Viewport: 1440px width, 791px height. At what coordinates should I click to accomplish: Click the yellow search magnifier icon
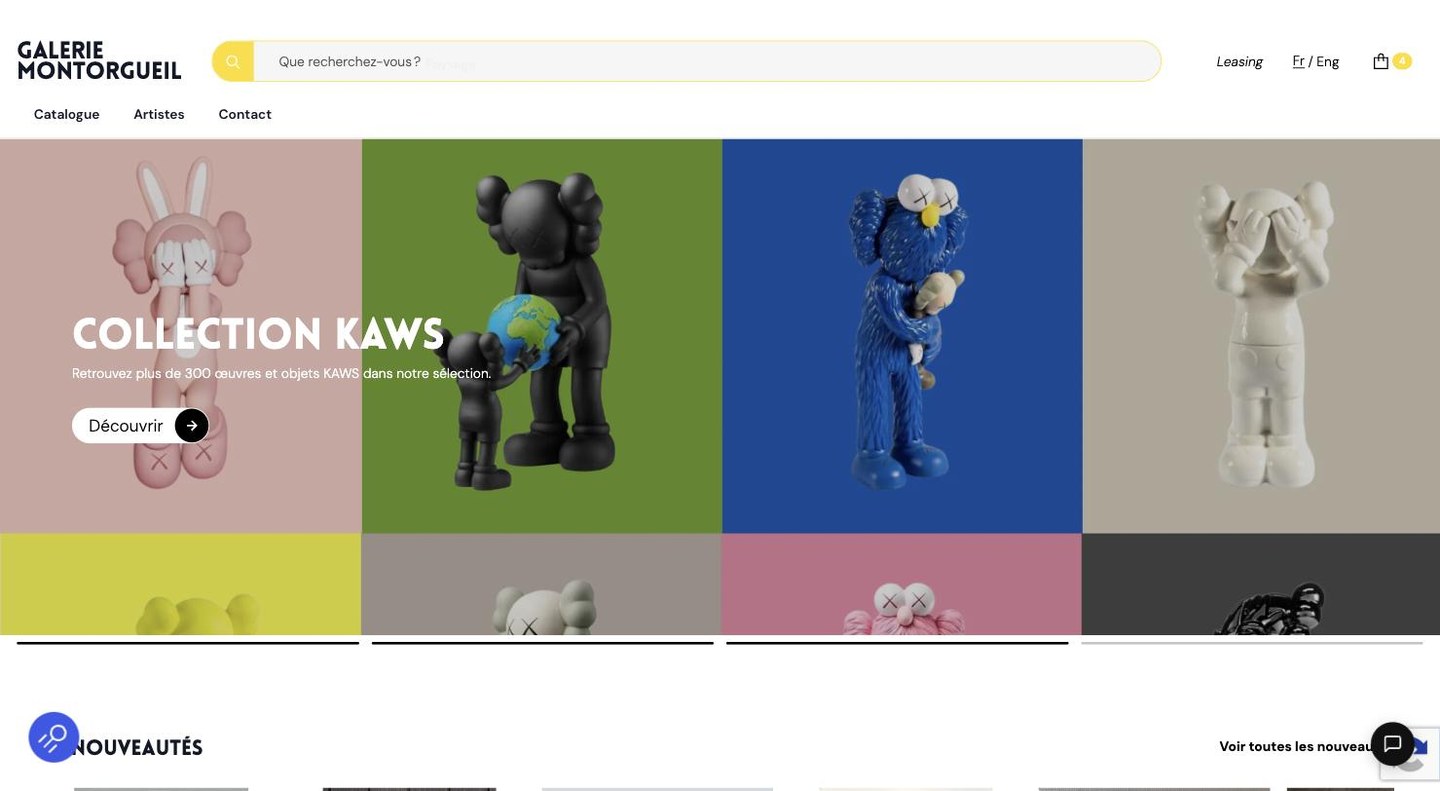coord(233,61)
